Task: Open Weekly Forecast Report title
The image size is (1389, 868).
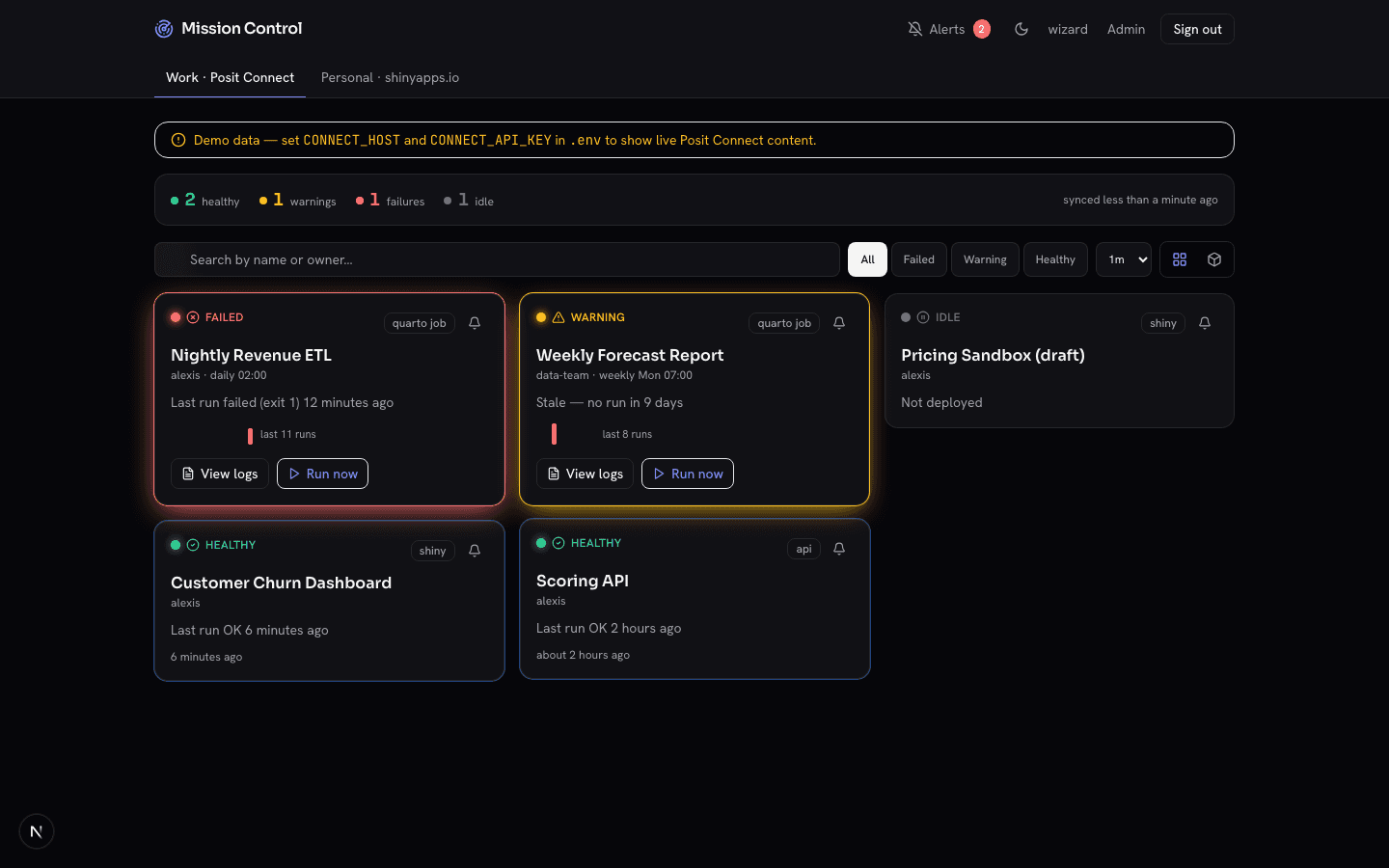Action: [x=630, y=355]
